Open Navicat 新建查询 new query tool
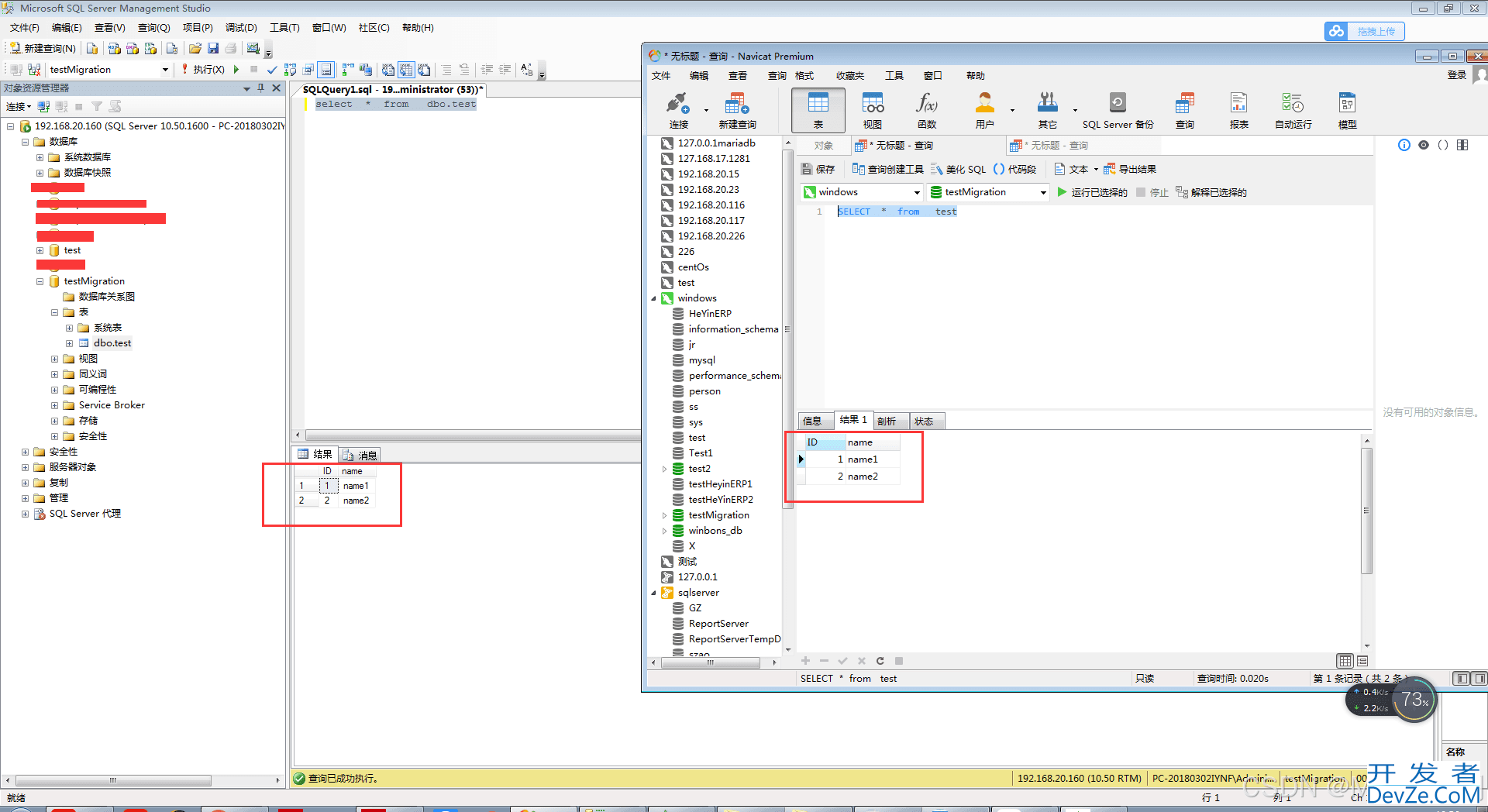1488x812 pixels. click(x=737, y=110)
